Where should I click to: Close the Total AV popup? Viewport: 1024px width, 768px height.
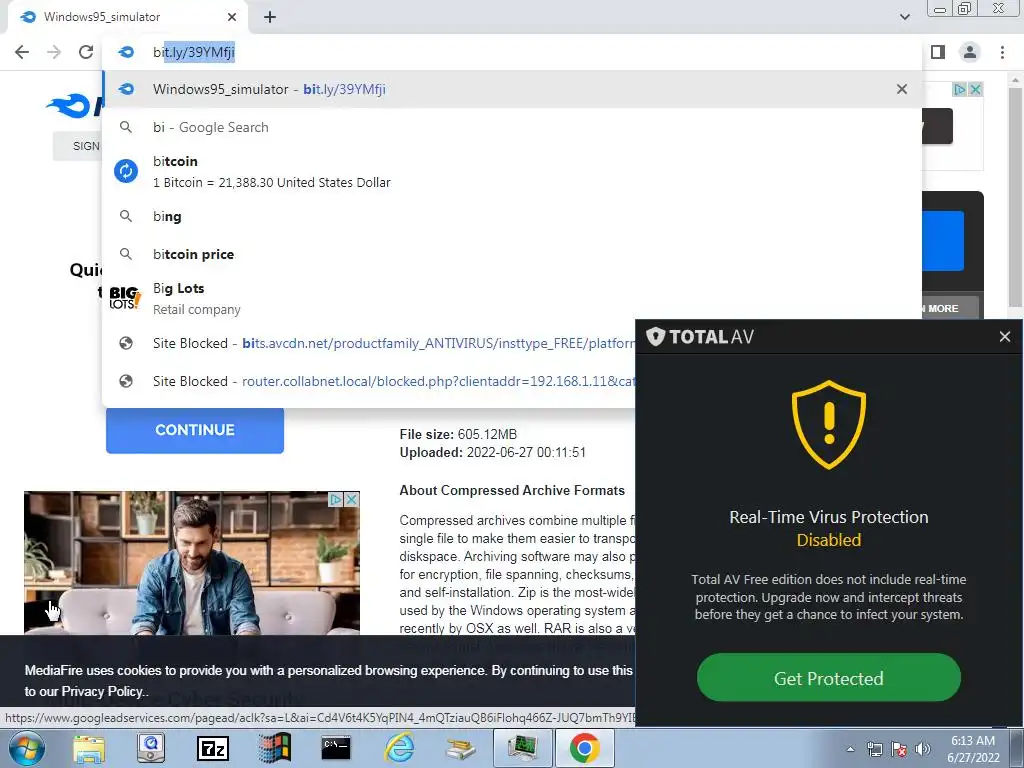pos(1004,337)
